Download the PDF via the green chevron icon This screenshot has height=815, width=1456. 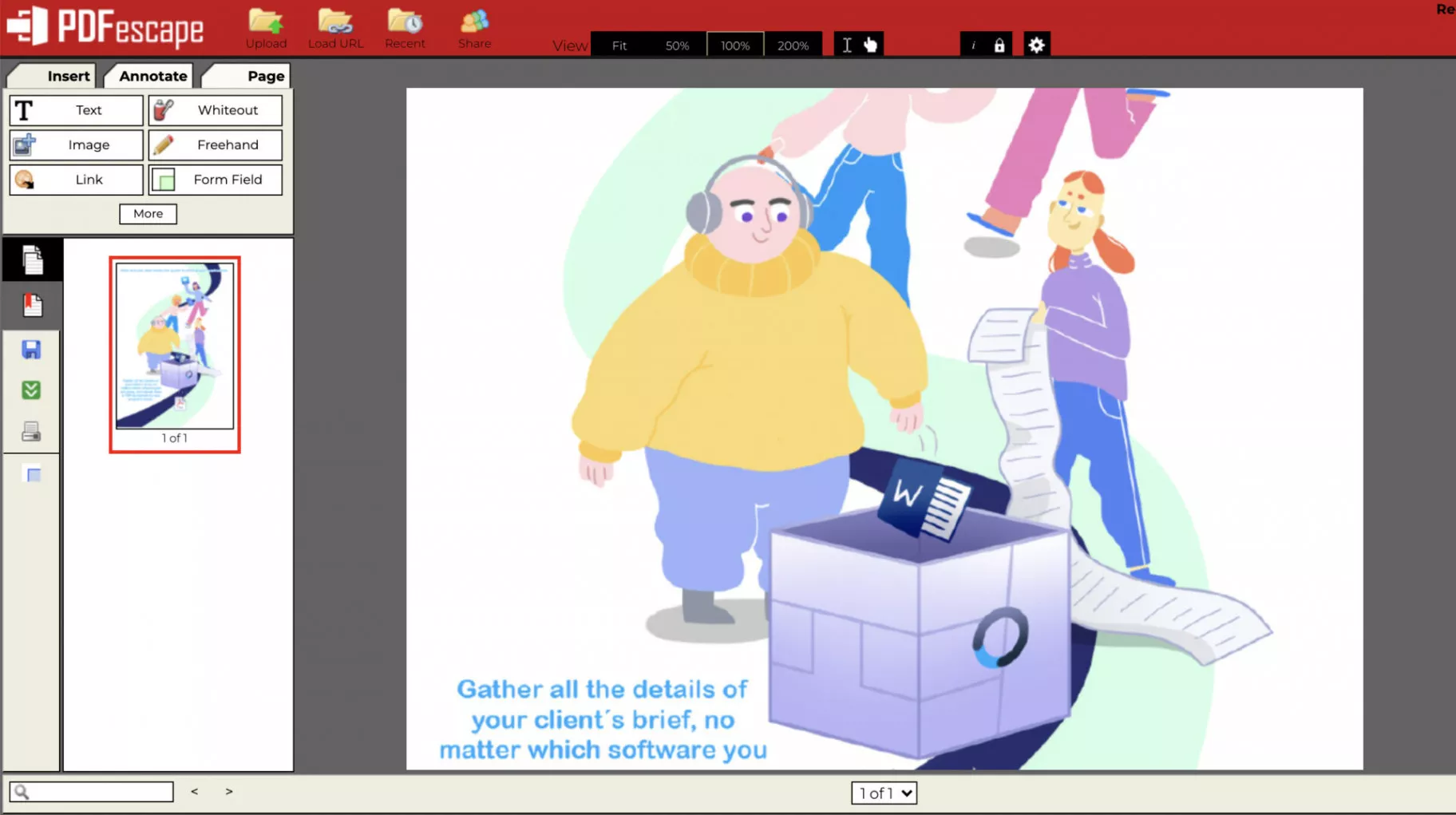pyautogui.click(x=31, y=390)
